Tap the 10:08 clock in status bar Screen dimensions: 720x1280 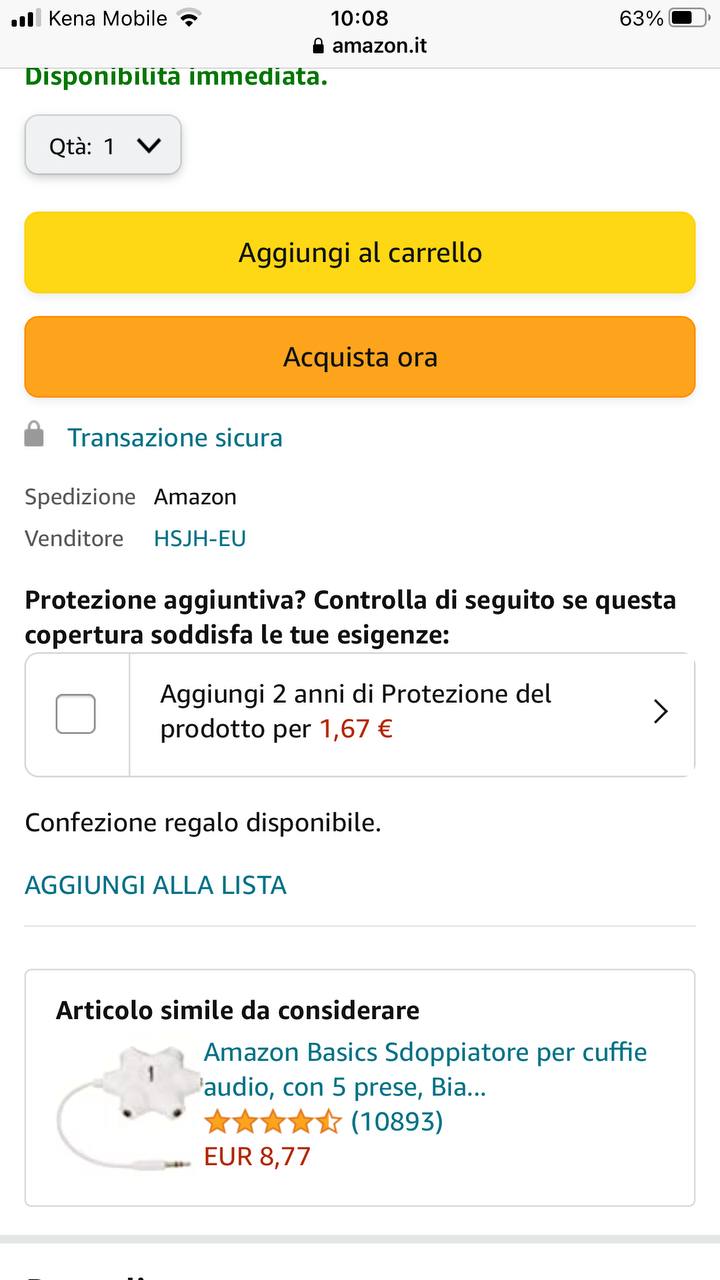(x=359, y=18)
